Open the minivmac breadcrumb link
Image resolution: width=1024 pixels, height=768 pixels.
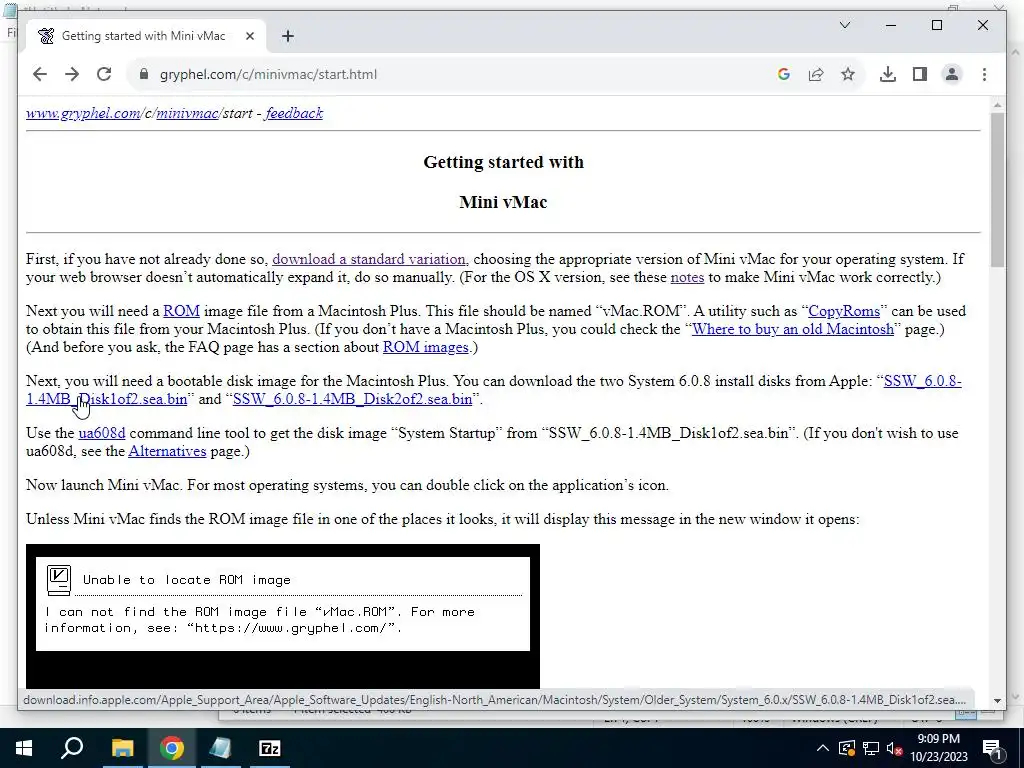(x=187, y=113)
